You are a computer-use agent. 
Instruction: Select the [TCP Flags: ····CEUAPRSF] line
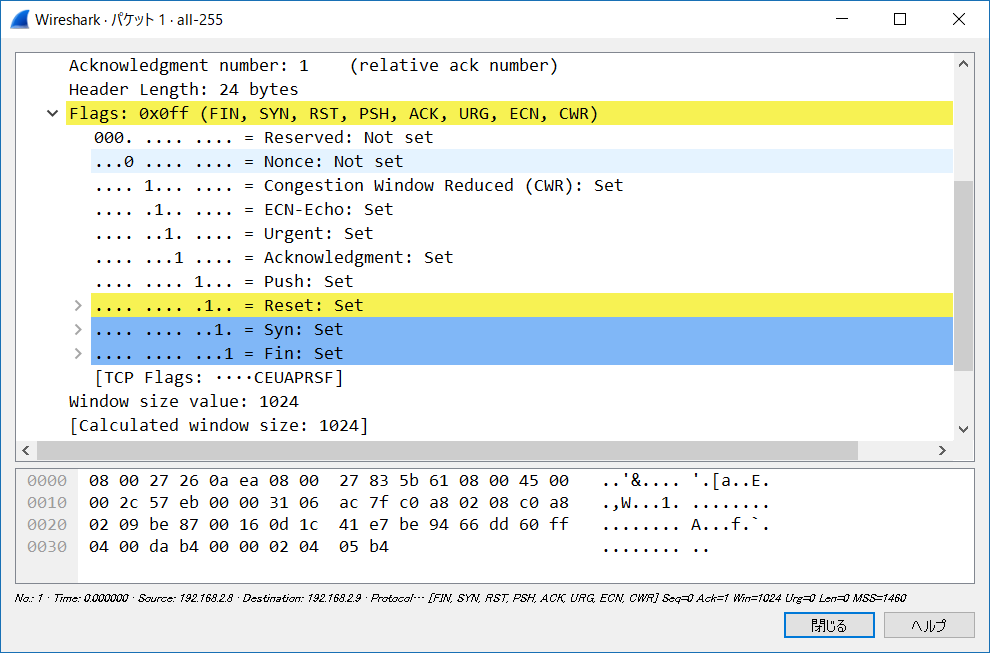pyautogui.click(x=218, y=378)
